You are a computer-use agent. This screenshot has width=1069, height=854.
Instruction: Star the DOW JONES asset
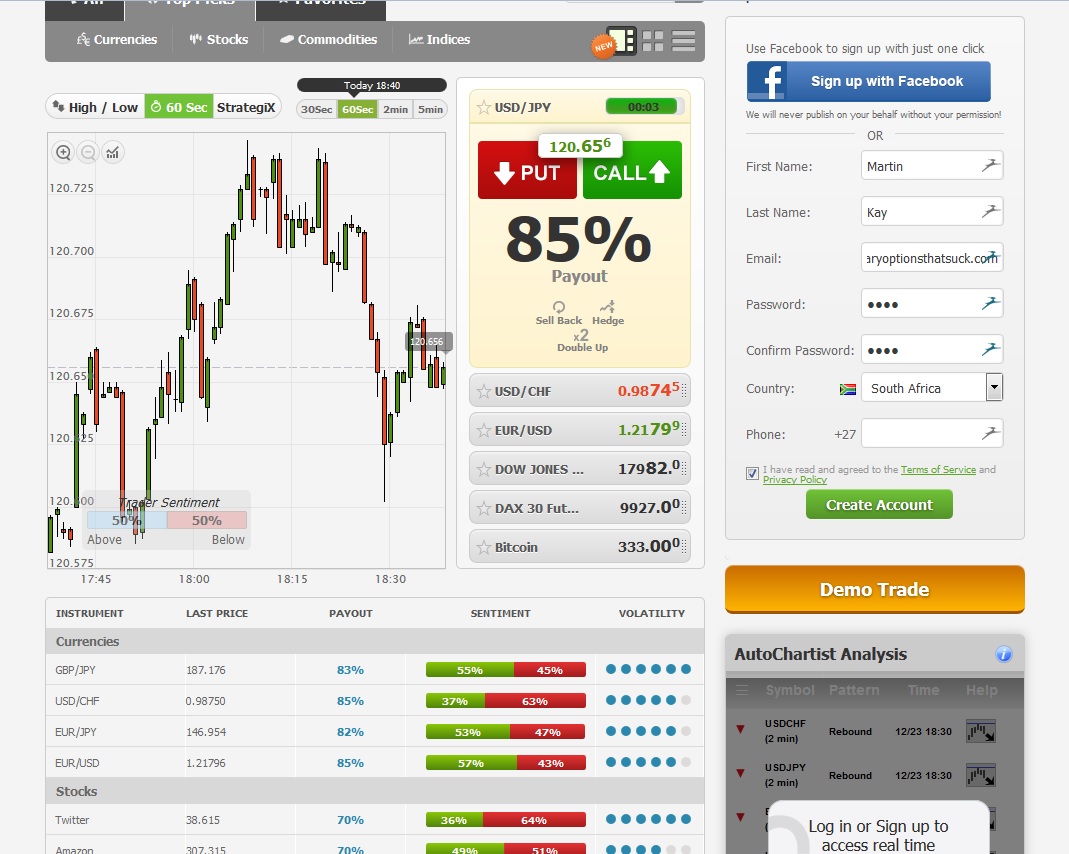[483, 469]
